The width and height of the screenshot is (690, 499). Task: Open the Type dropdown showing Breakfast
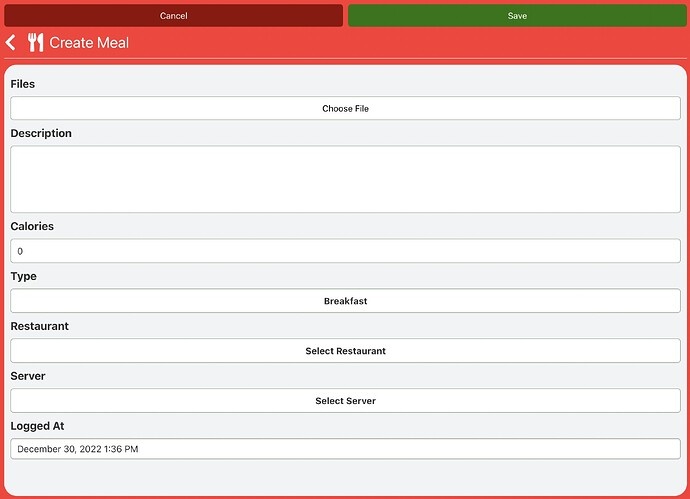[x=345, y=301]
